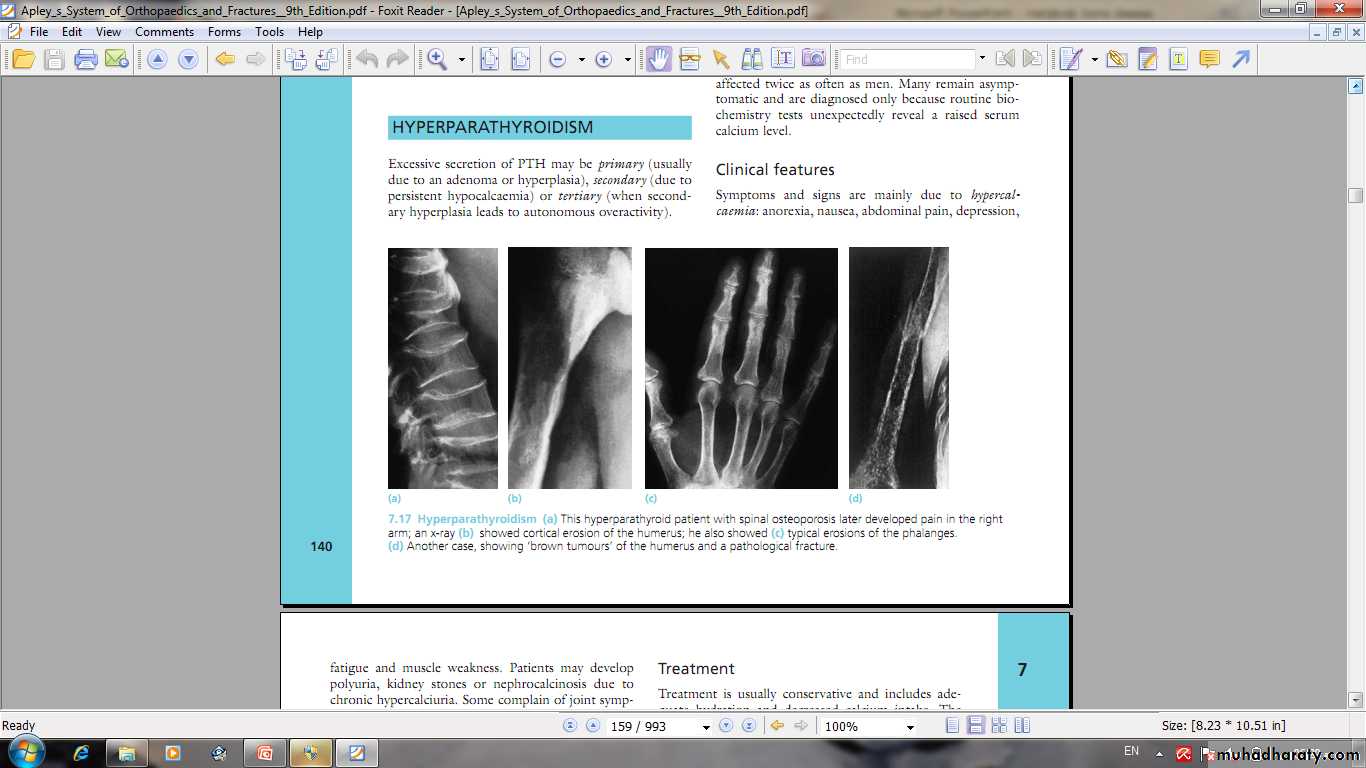This screenshot has height=768, width=1366.
Task: Click the Open file folder icon
Action: click(x=23, y=59)
